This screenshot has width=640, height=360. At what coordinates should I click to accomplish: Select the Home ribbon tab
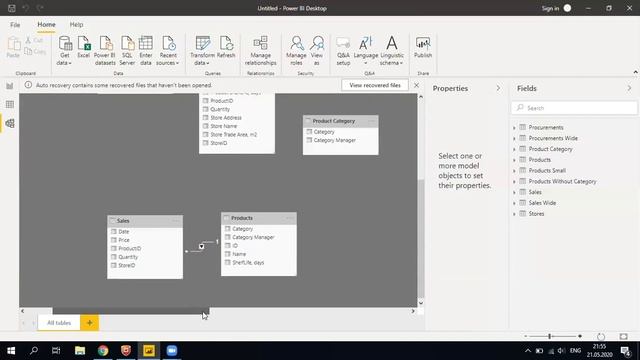(46, 24)
